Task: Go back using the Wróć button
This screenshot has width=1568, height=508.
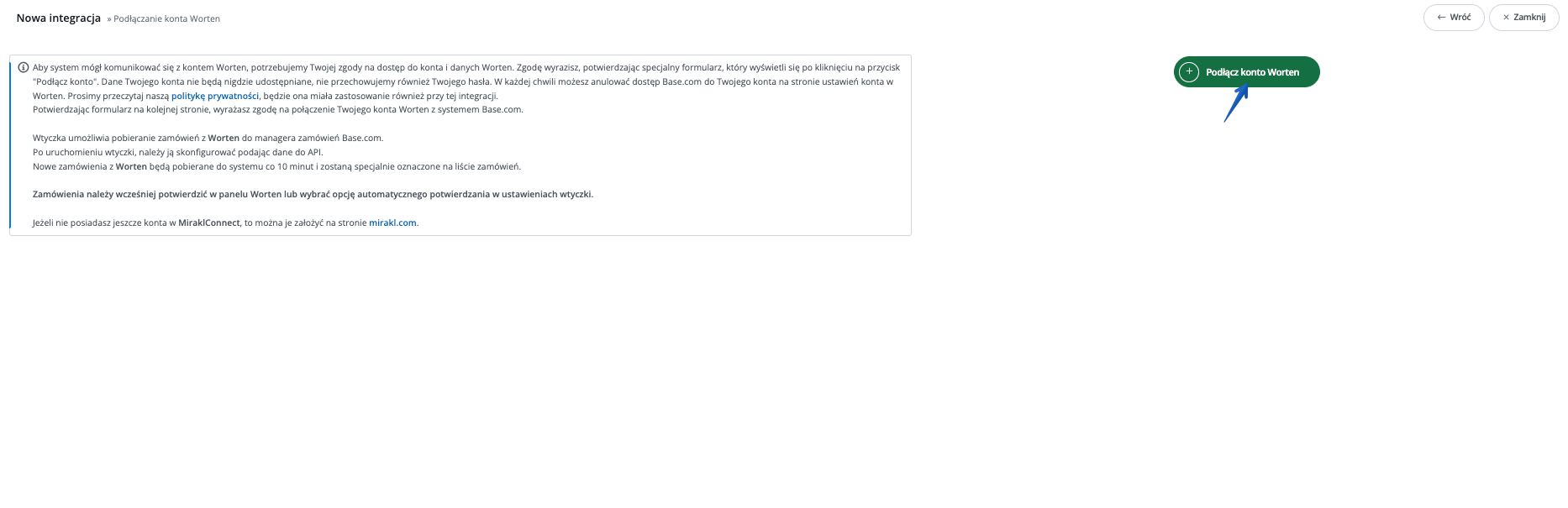Action: coord(1454,18)
